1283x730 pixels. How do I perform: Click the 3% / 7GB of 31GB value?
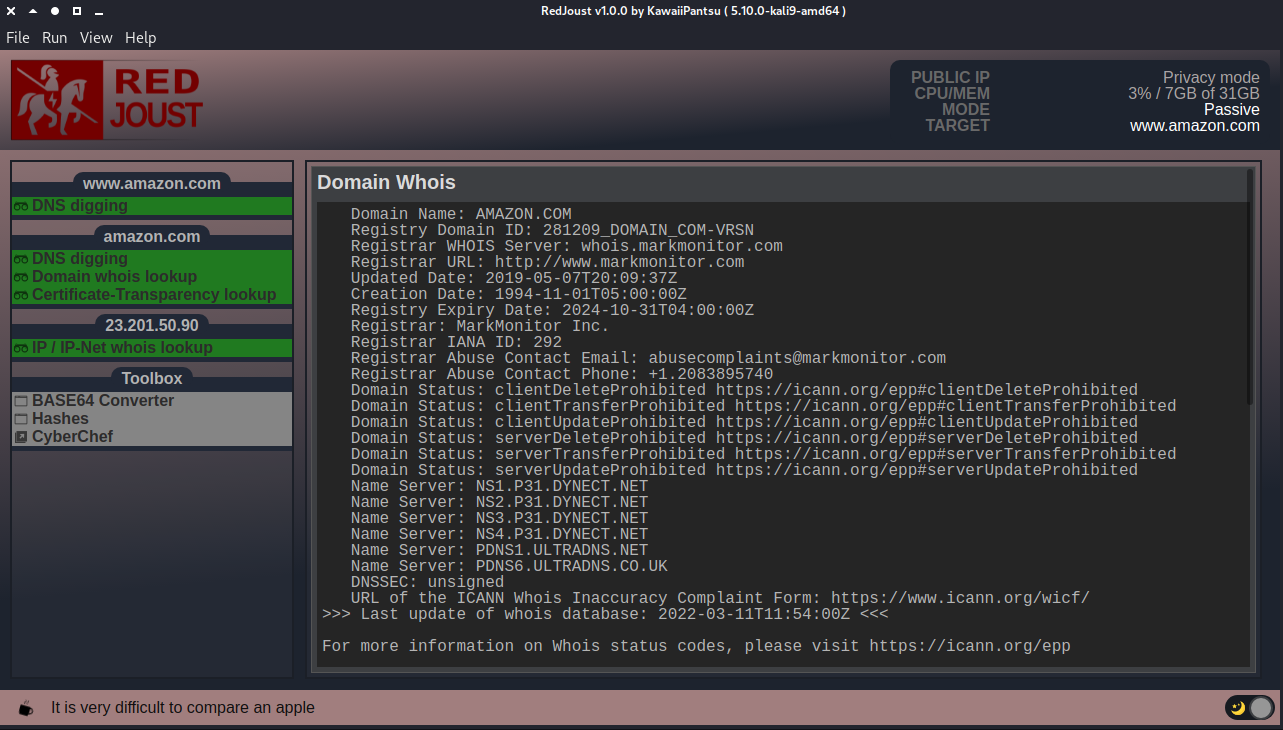coord(1194,94)
